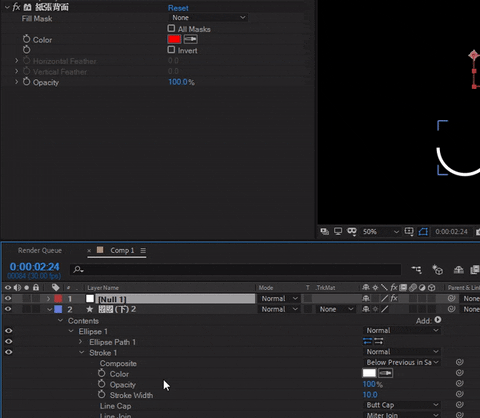Check the Invert checkbox
Image resolution: width=480 pixels, height=418 pixels.
pos(171,50)
